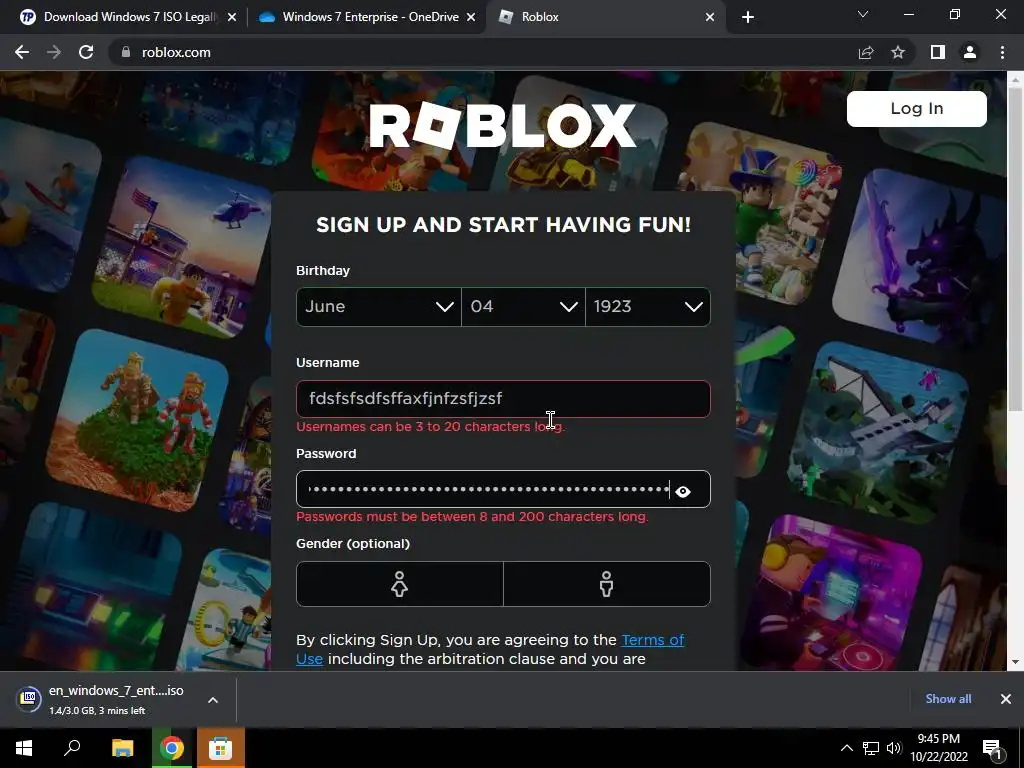Click the Roblox logo

(x=503, y=125)
